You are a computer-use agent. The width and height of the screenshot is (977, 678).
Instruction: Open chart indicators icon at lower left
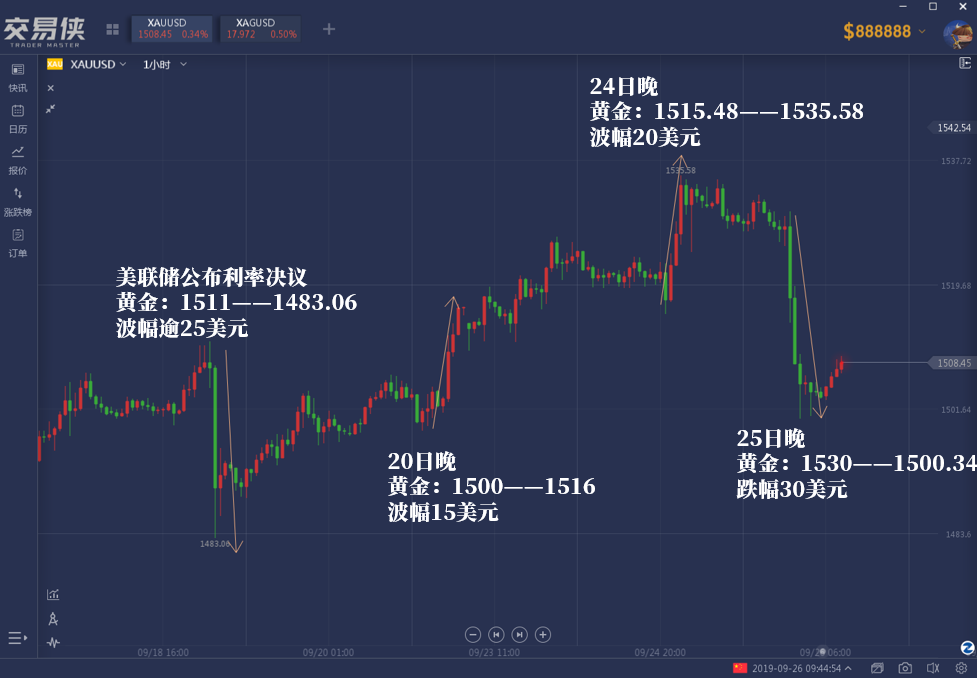[x=53, y=594]
